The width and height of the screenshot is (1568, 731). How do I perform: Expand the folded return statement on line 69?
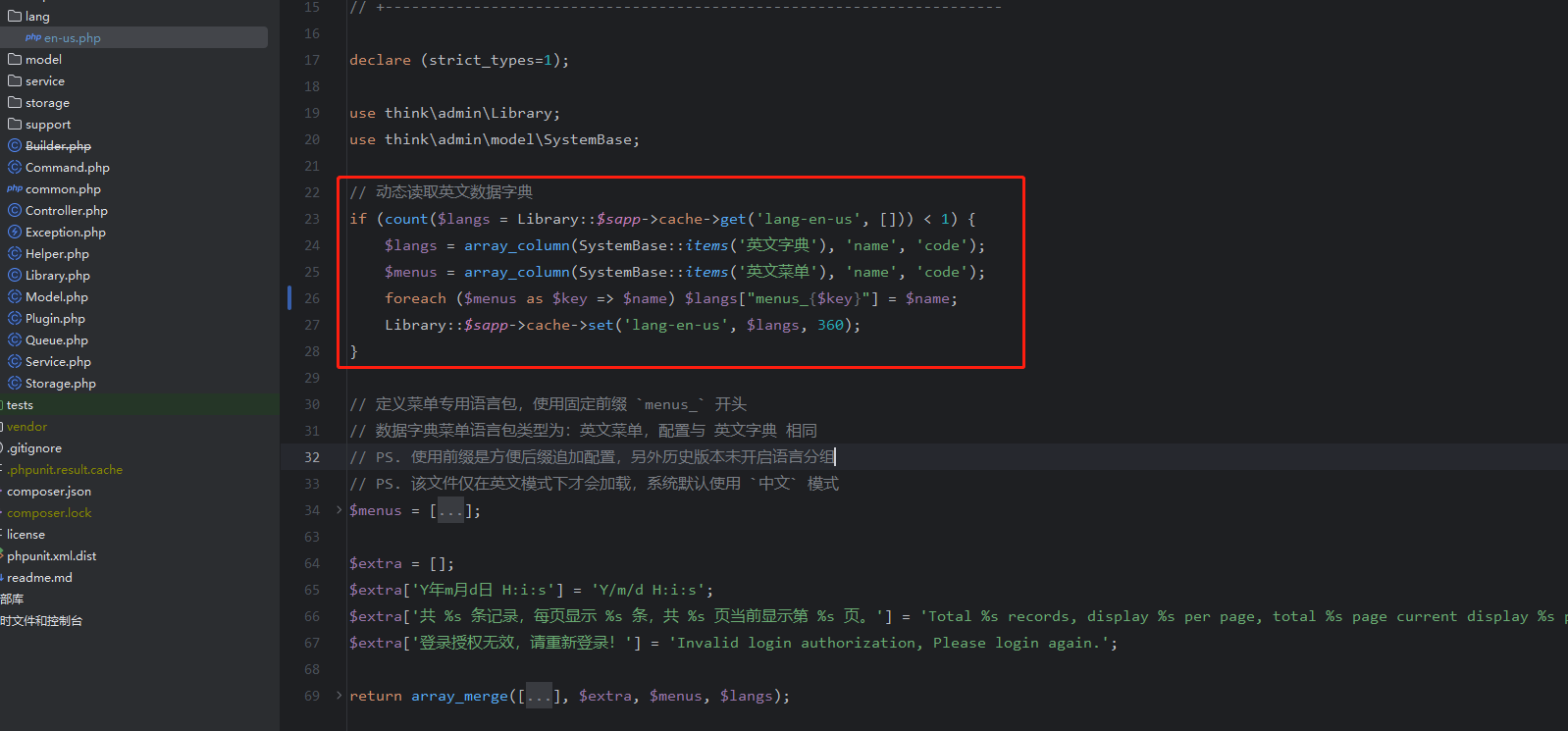click(x=340, y=695)
